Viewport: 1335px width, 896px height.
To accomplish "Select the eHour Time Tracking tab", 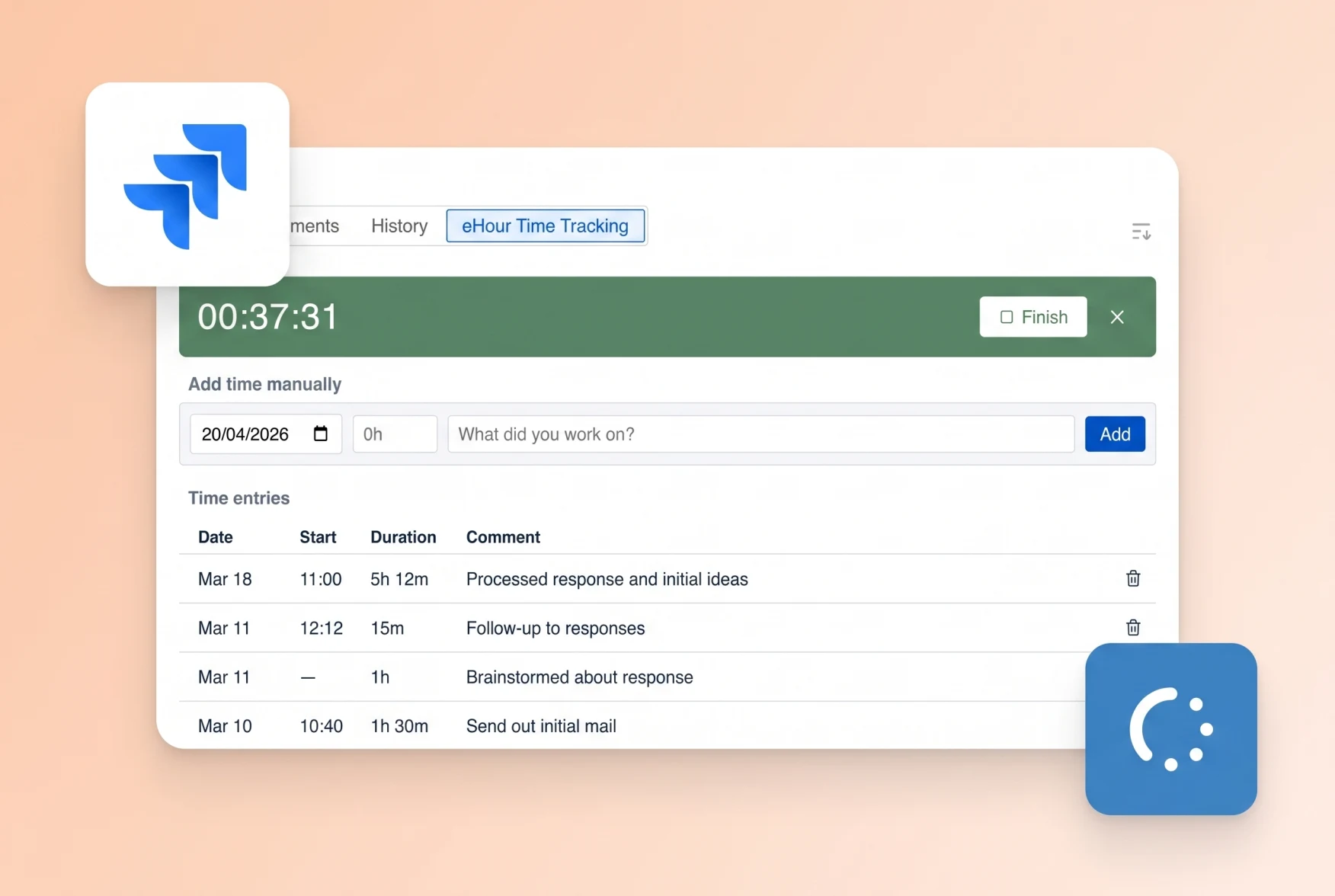I will [x=546, y=226].
